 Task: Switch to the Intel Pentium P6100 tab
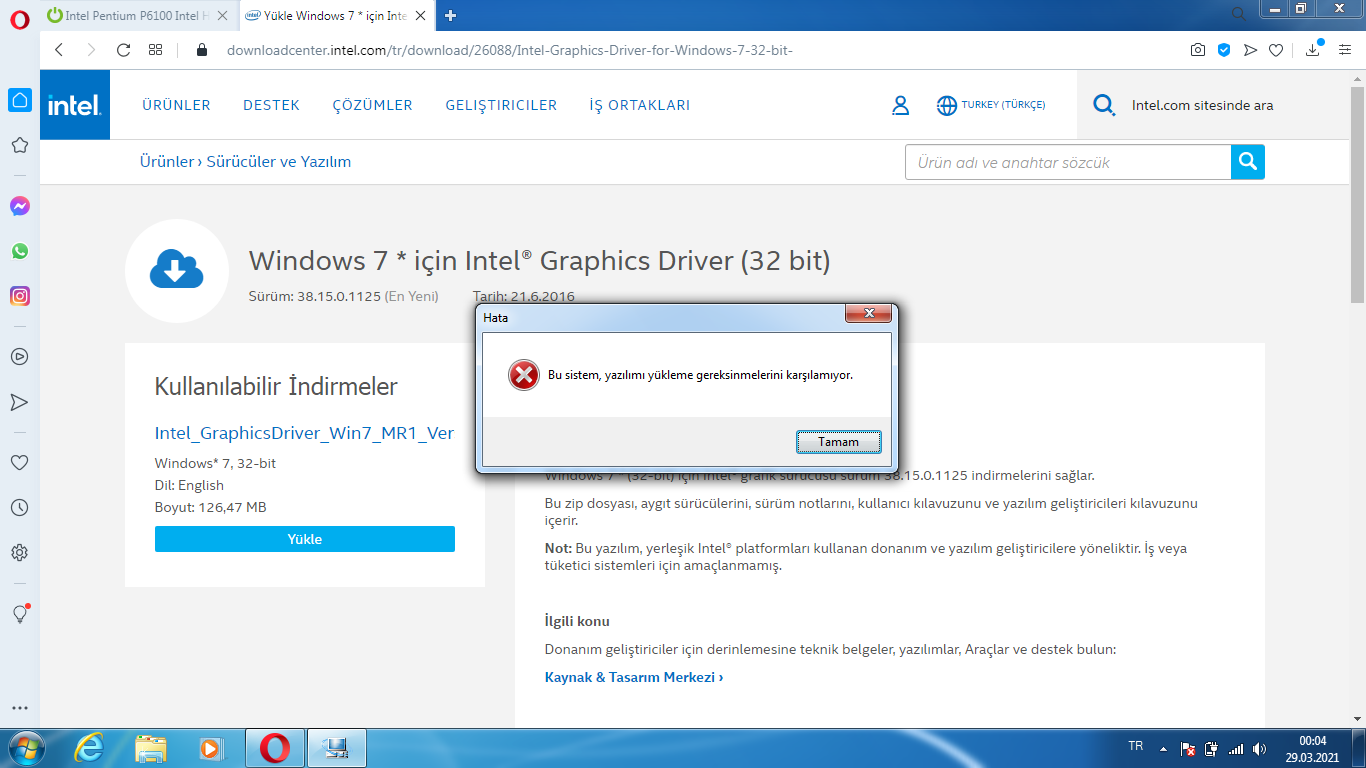pyautogui.click(x=136, y=15)
